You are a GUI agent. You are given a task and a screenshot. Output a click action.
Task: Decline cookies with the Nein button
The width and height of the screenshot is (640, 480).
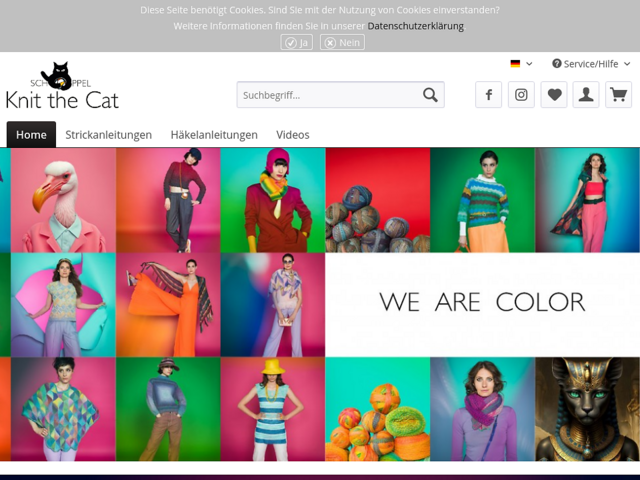tap(342, 42)
